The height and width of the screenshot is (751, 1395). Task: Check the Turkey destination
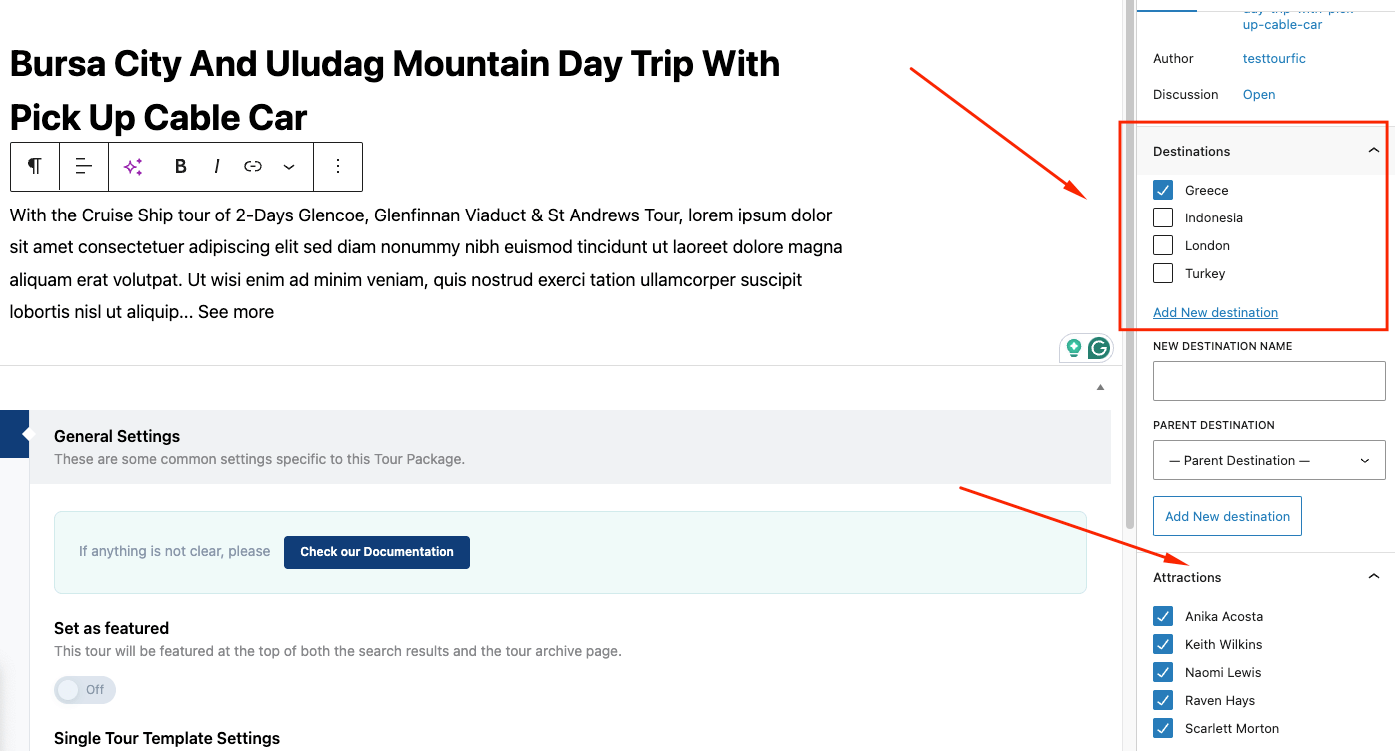click(1163, 273)
